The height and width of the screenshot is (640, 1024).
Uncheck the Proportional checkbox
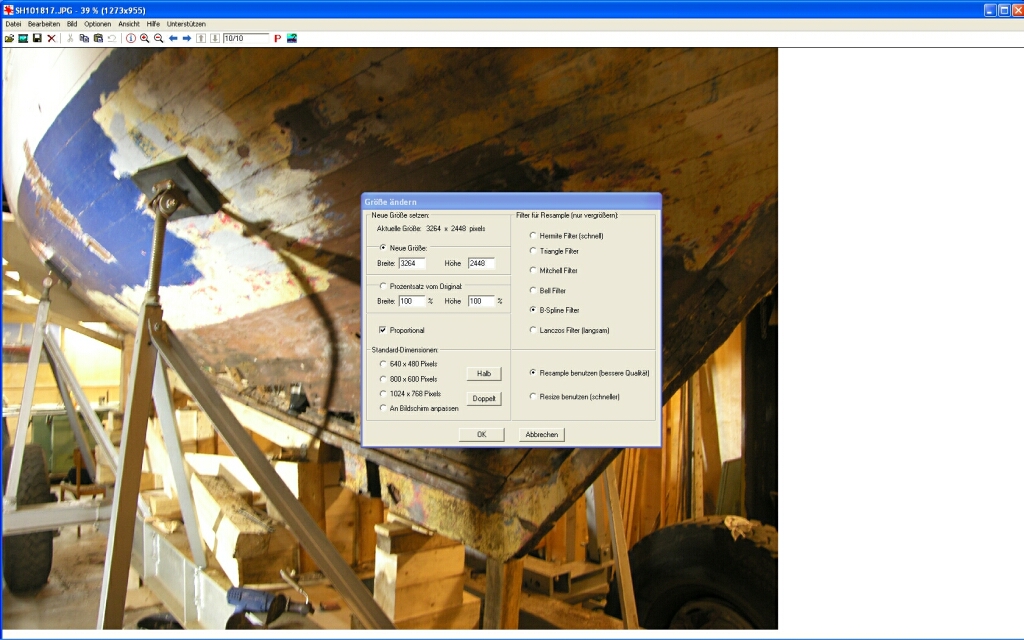[x=383, y=330]
